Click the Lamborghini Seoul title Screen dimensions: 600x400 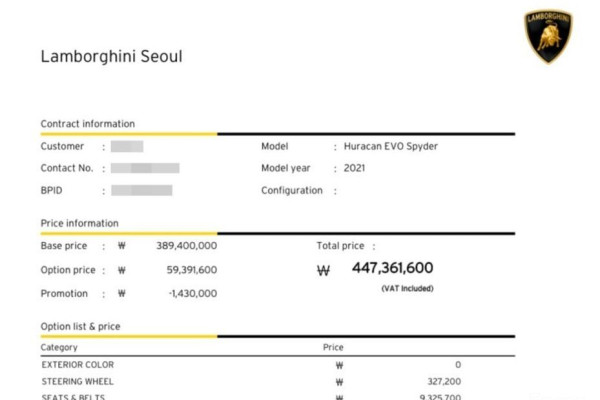111,56
